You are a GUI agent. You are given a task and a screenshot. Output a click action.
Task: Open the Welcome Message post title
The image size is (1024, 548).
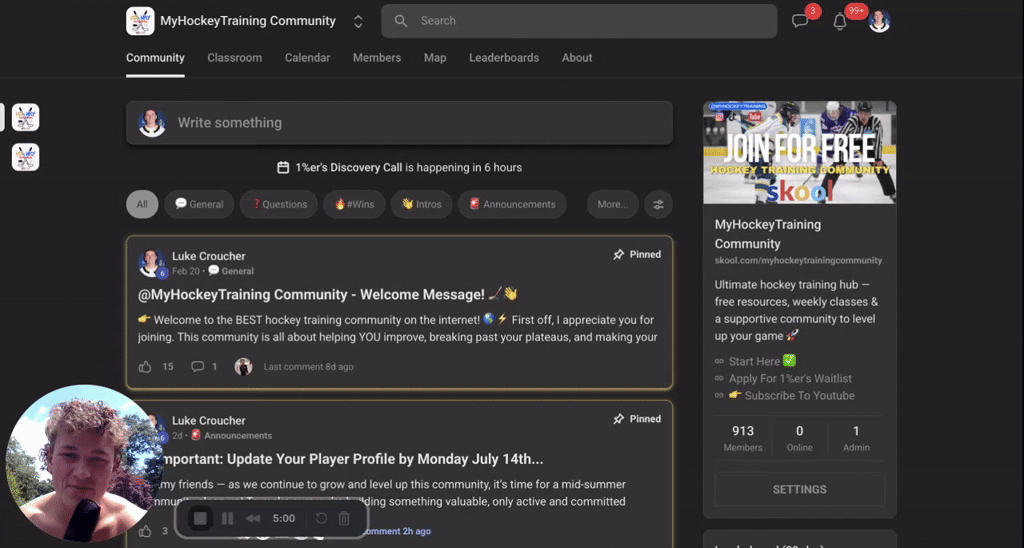coord(328,295)
